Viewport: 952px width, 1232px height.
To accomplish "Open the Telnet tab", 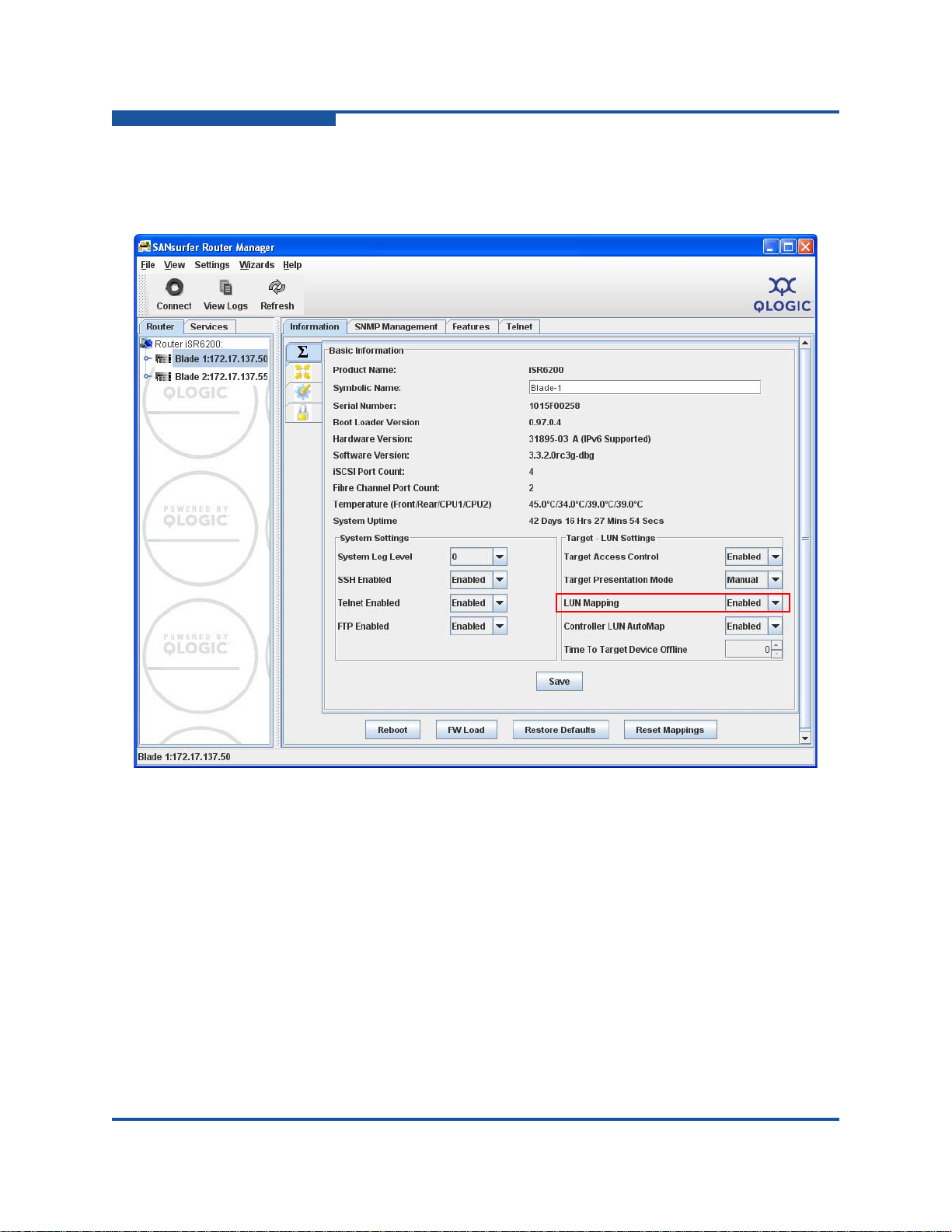I will (x=519, y=327).
